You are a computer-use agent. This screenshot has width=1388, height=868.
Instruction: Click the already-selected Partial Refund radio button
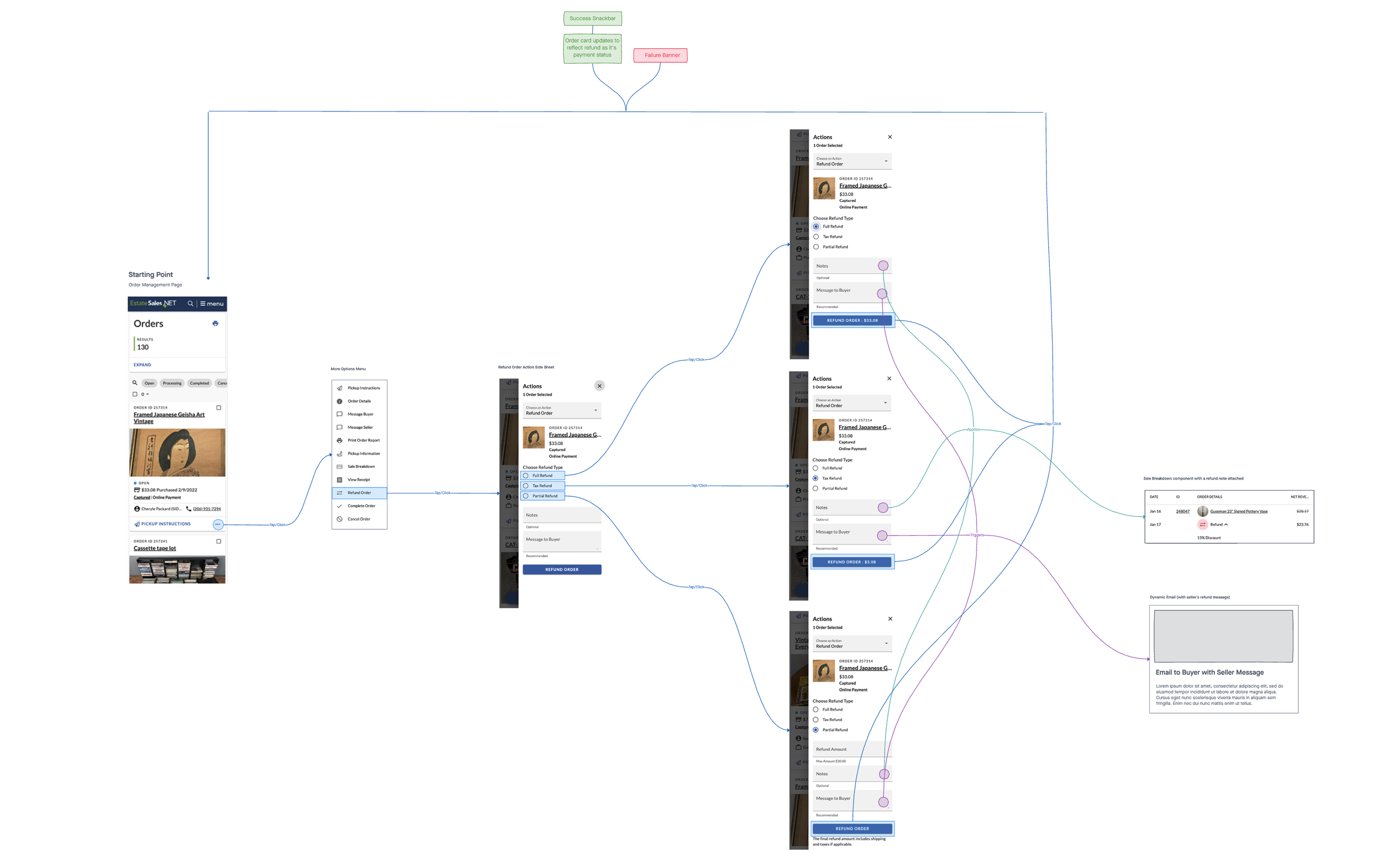click(x=816, y=730)
